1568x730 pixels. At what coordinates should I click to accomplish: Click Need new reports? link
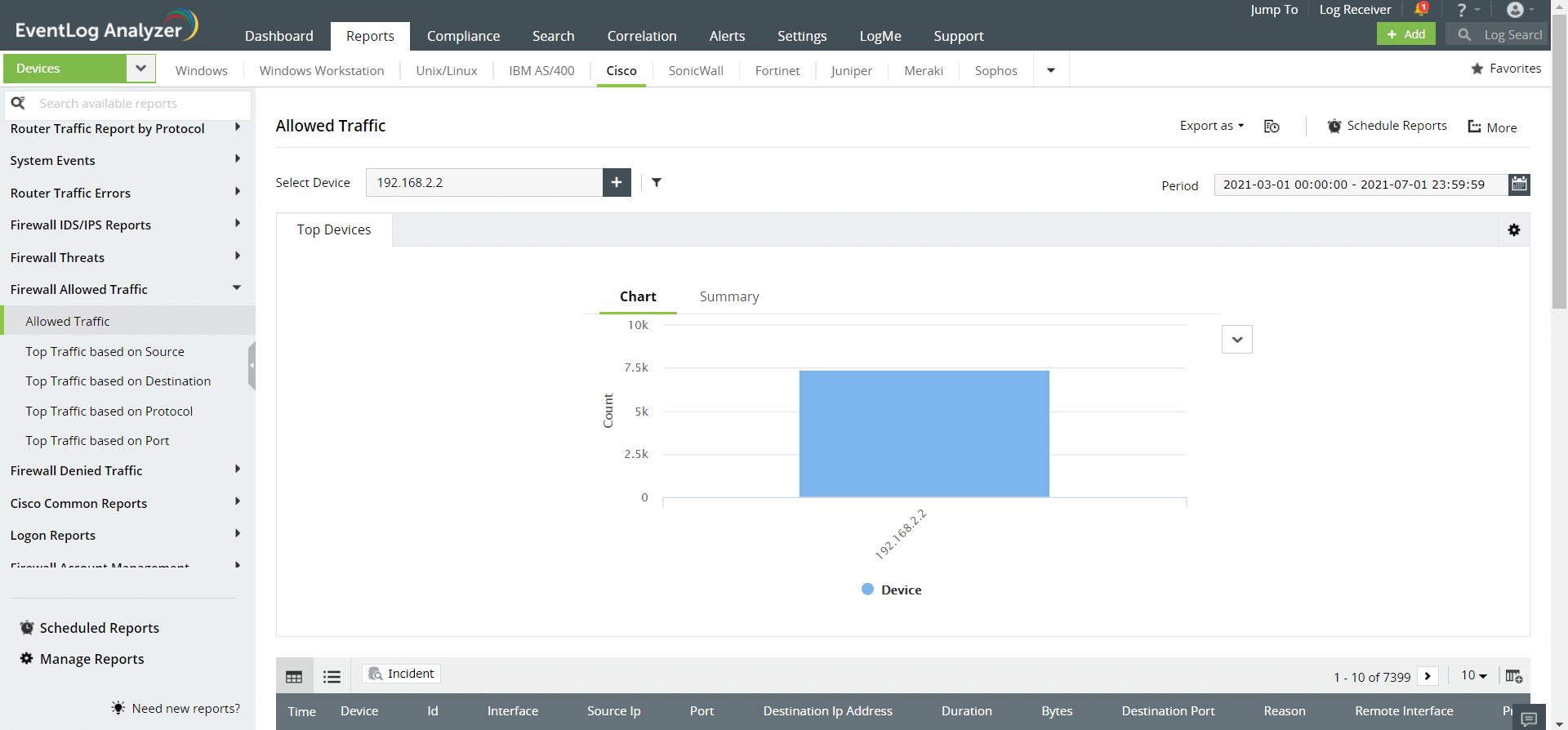click(176, 708)
